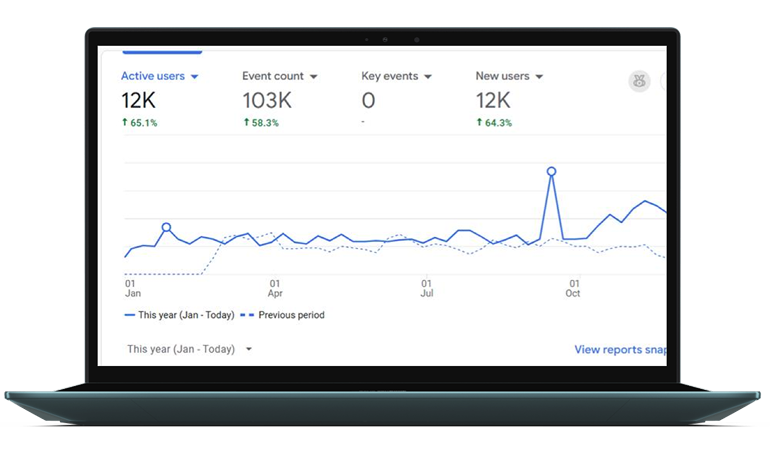Screen dimensions: 771x455
Task: Open the Key events metric dropdown
Action: tap(428, 76)
